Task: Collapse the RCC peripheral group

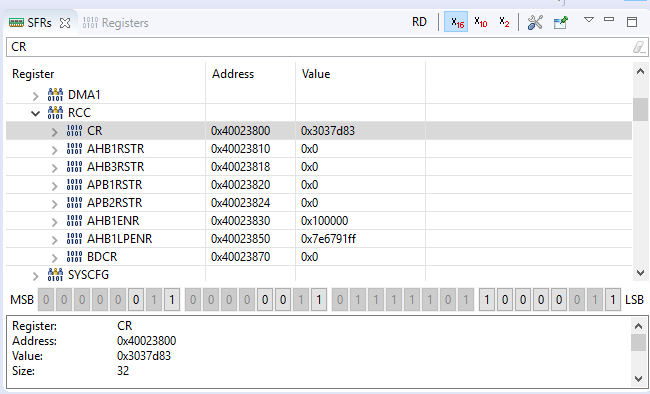Action: coord(36,113)
